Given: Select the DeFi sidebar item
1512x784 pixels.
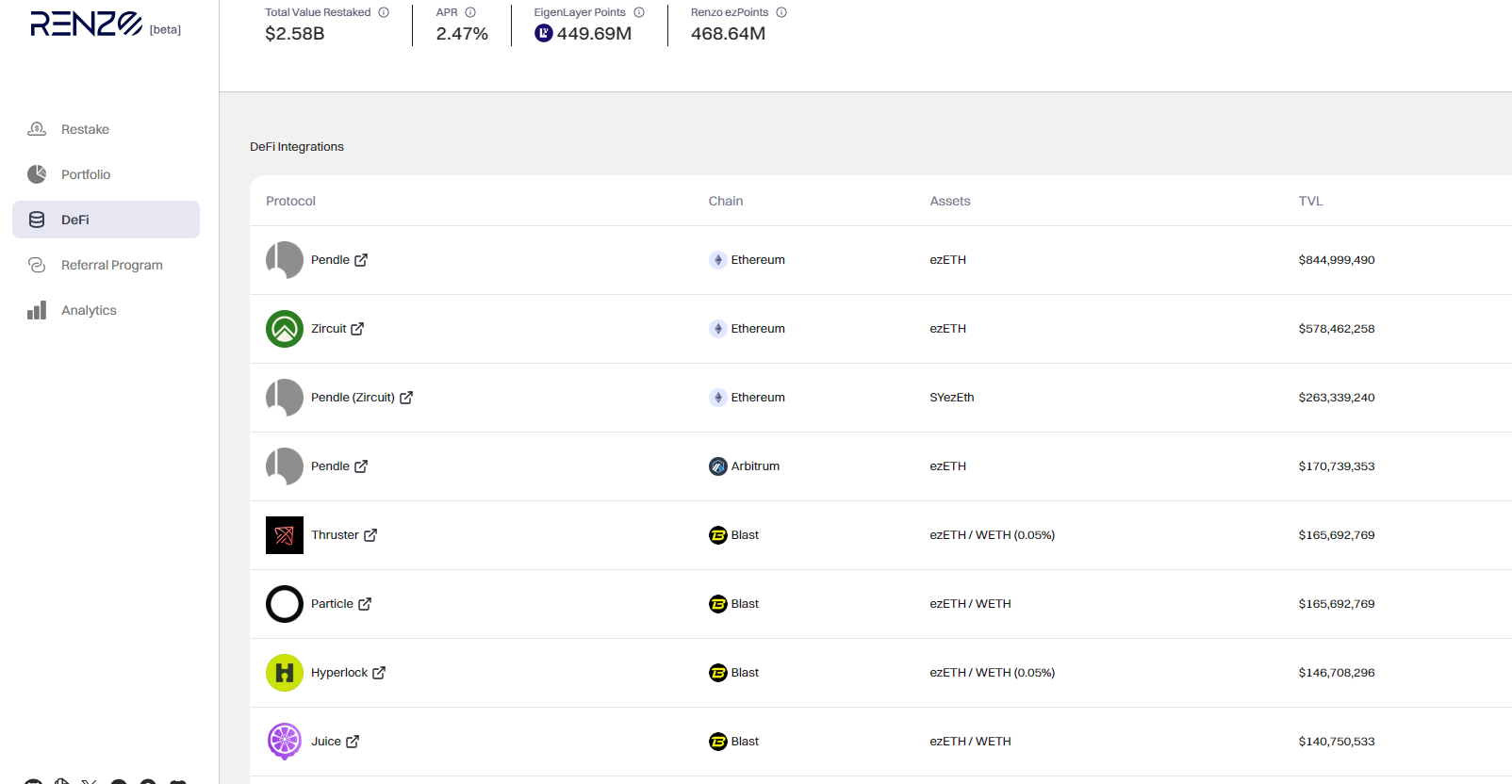Looking at the screenshot, I should tap(106, 220).
